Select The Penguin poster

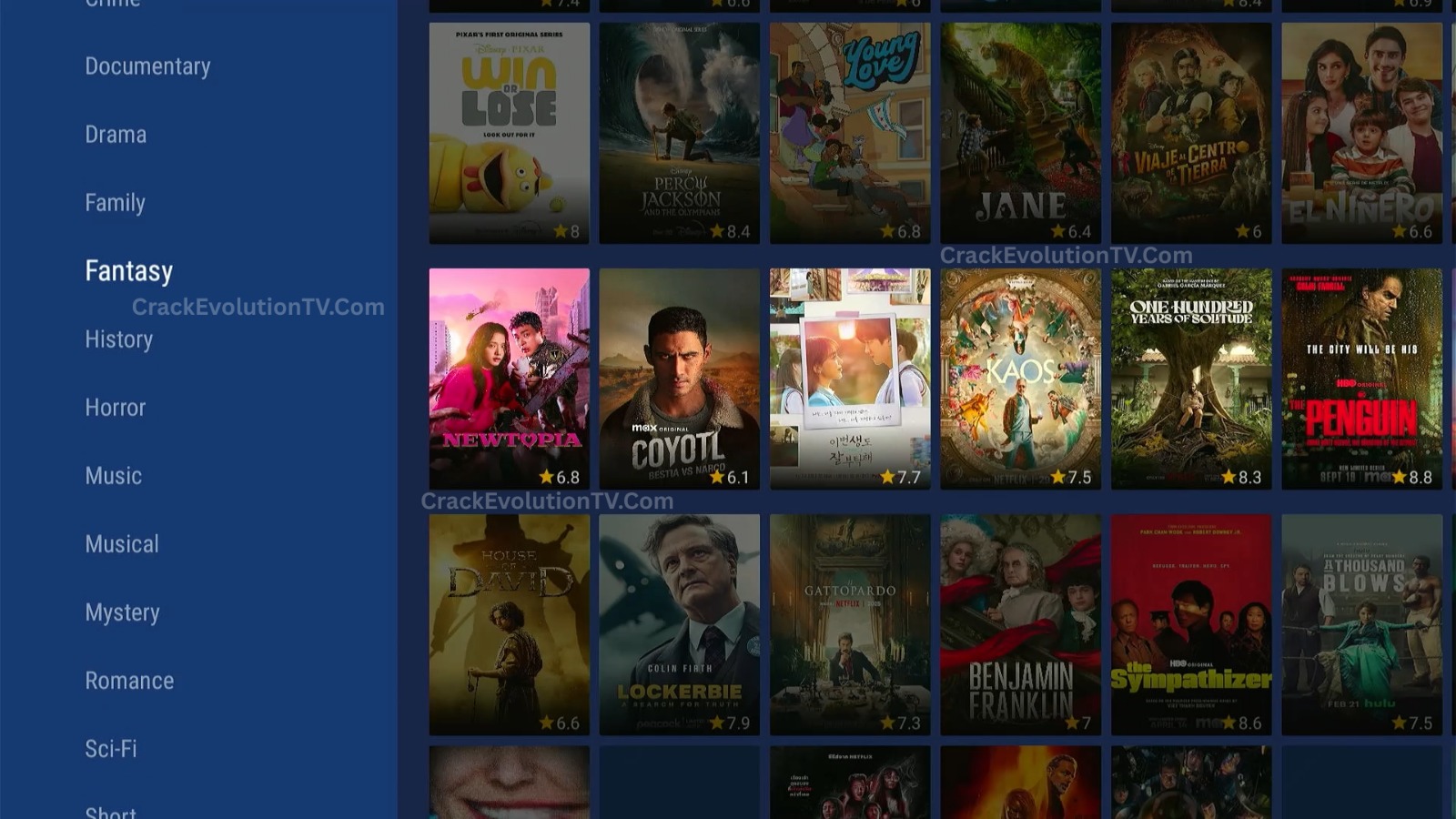[1361, 379]
